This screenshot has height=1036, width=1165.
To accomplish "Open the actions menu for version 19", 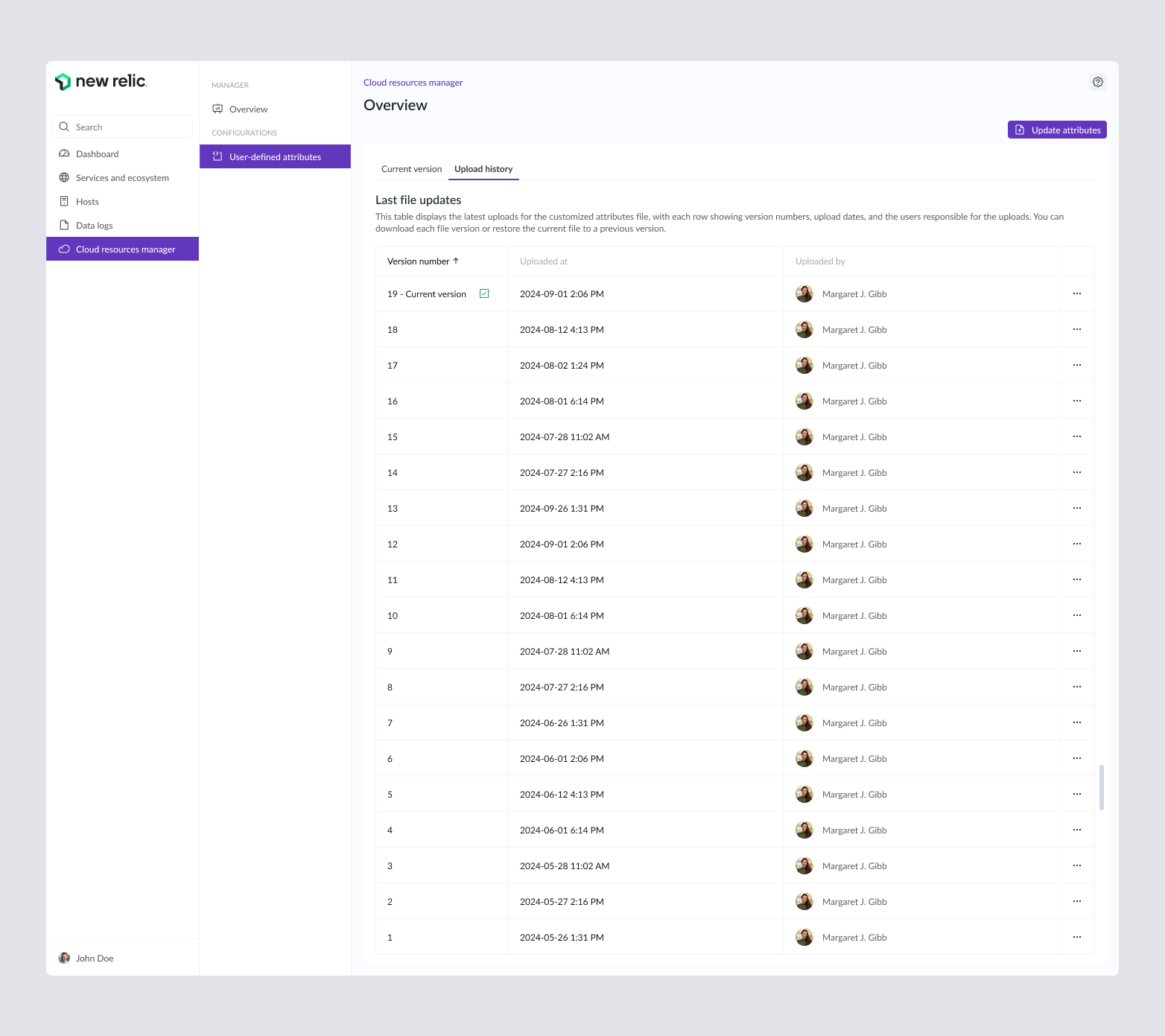I will pyautogui.click(x=1077, y=293).
